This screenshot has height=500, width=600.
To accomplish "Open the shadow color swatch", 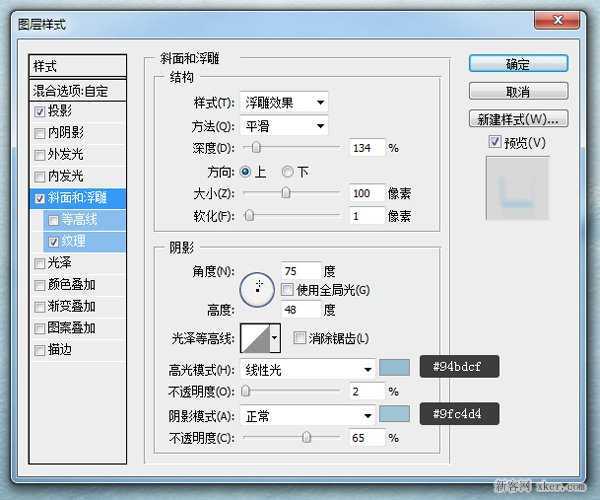I will point(394,414).
